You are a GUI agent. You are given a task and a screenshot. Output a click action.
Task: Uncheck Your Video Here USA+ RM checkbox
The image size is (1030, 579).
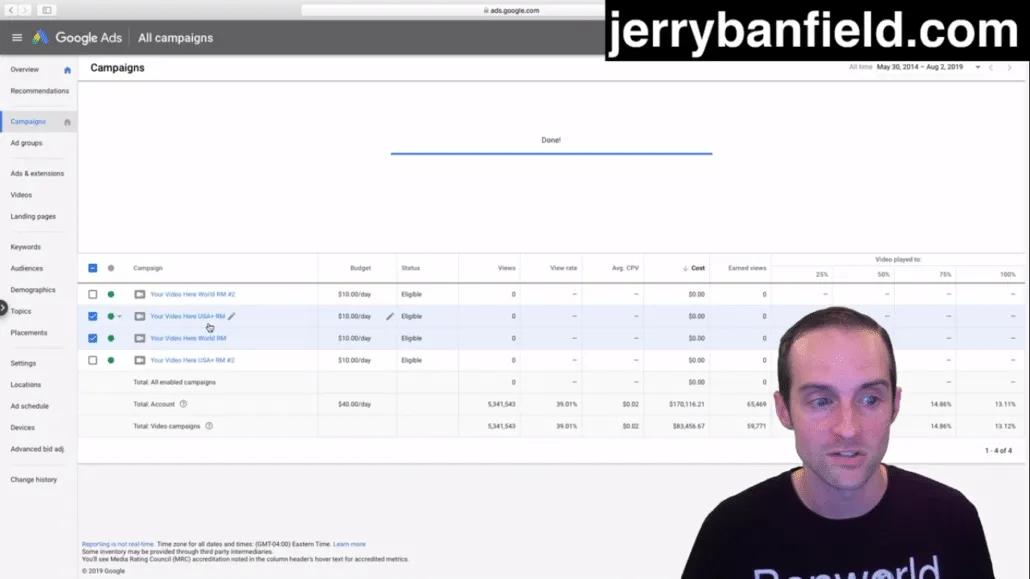click(93, 316)
